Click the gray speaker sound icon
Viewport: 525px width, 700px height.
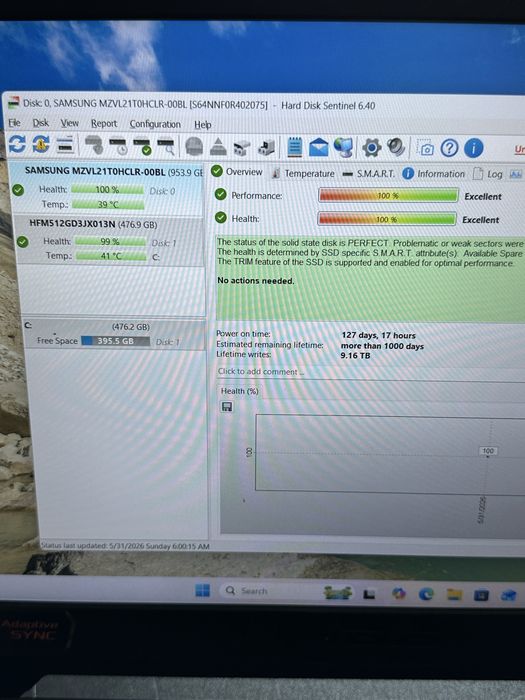click(396, 147)
